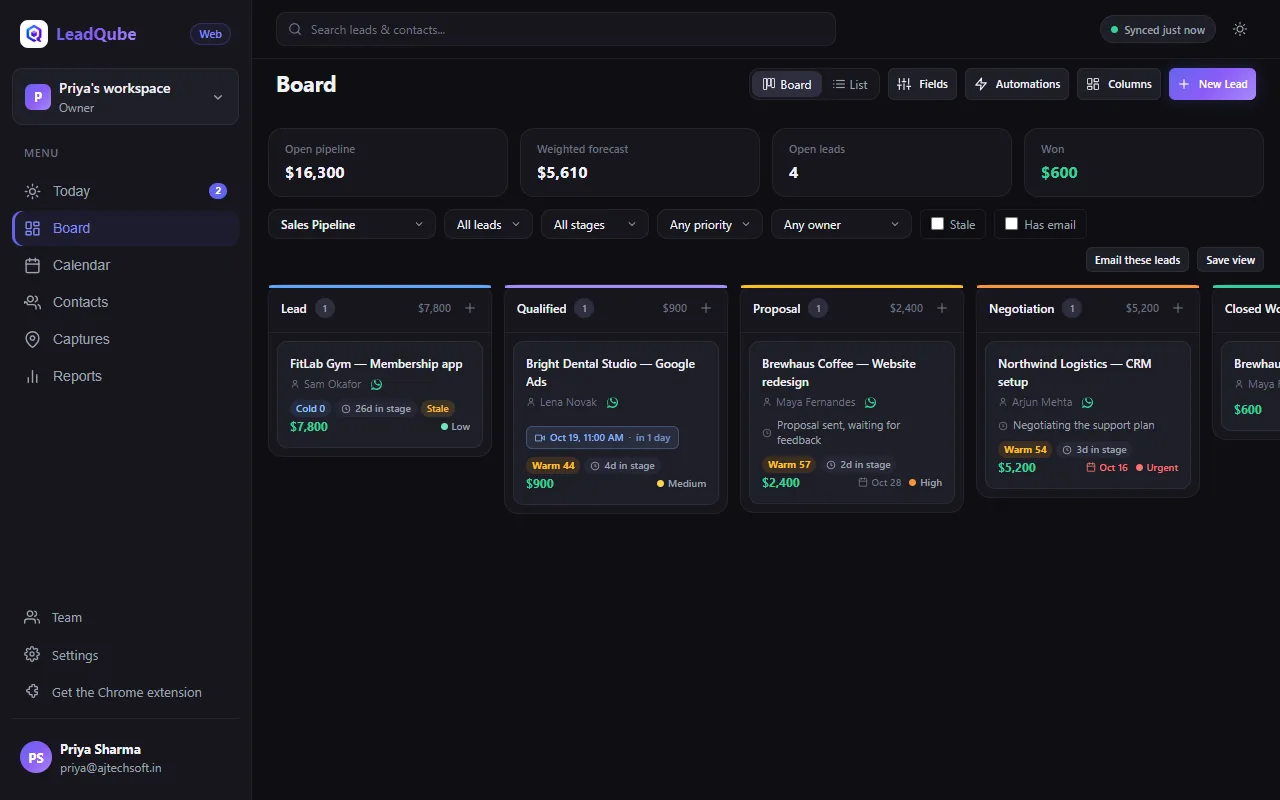Add a lead using Negotiation column plus
This screenshot has height=800, width=1280.
pos(1178,308)
